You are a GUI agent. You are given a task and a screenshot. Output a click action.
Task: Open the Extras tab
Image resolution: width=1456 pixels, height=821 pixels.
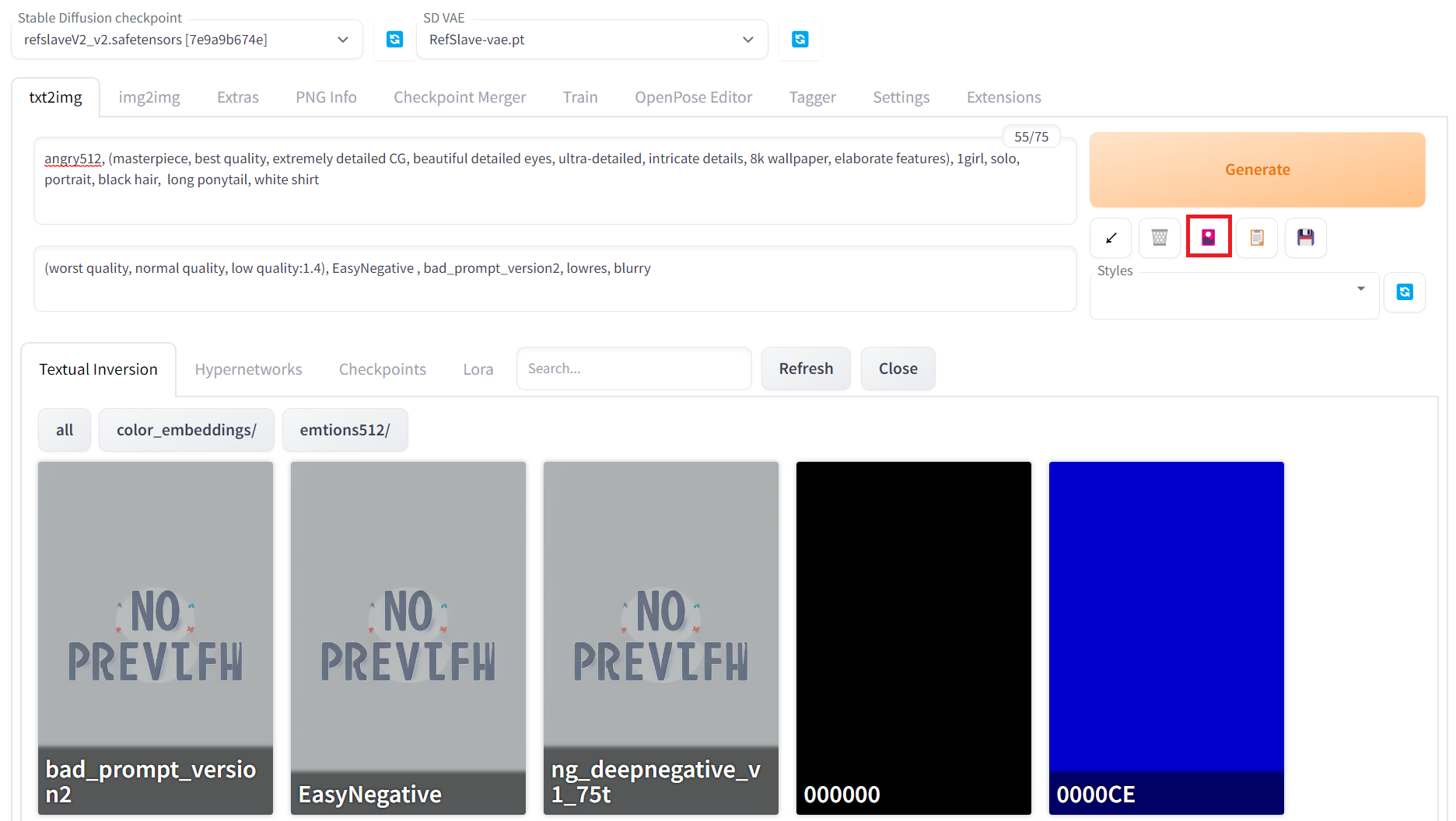238,97
